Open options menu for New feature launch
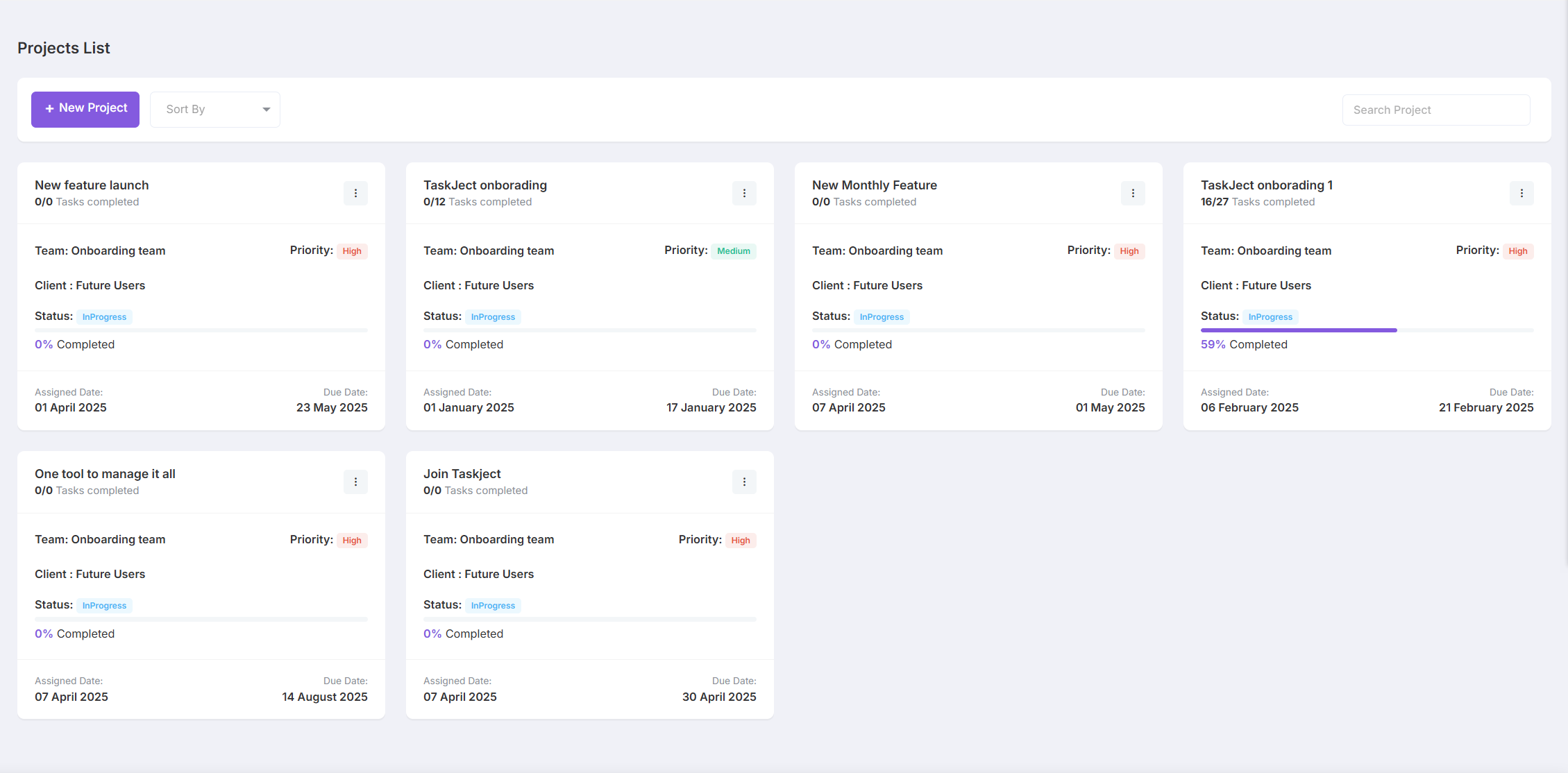The image size is (1568, 773). (x=355, y=193)
